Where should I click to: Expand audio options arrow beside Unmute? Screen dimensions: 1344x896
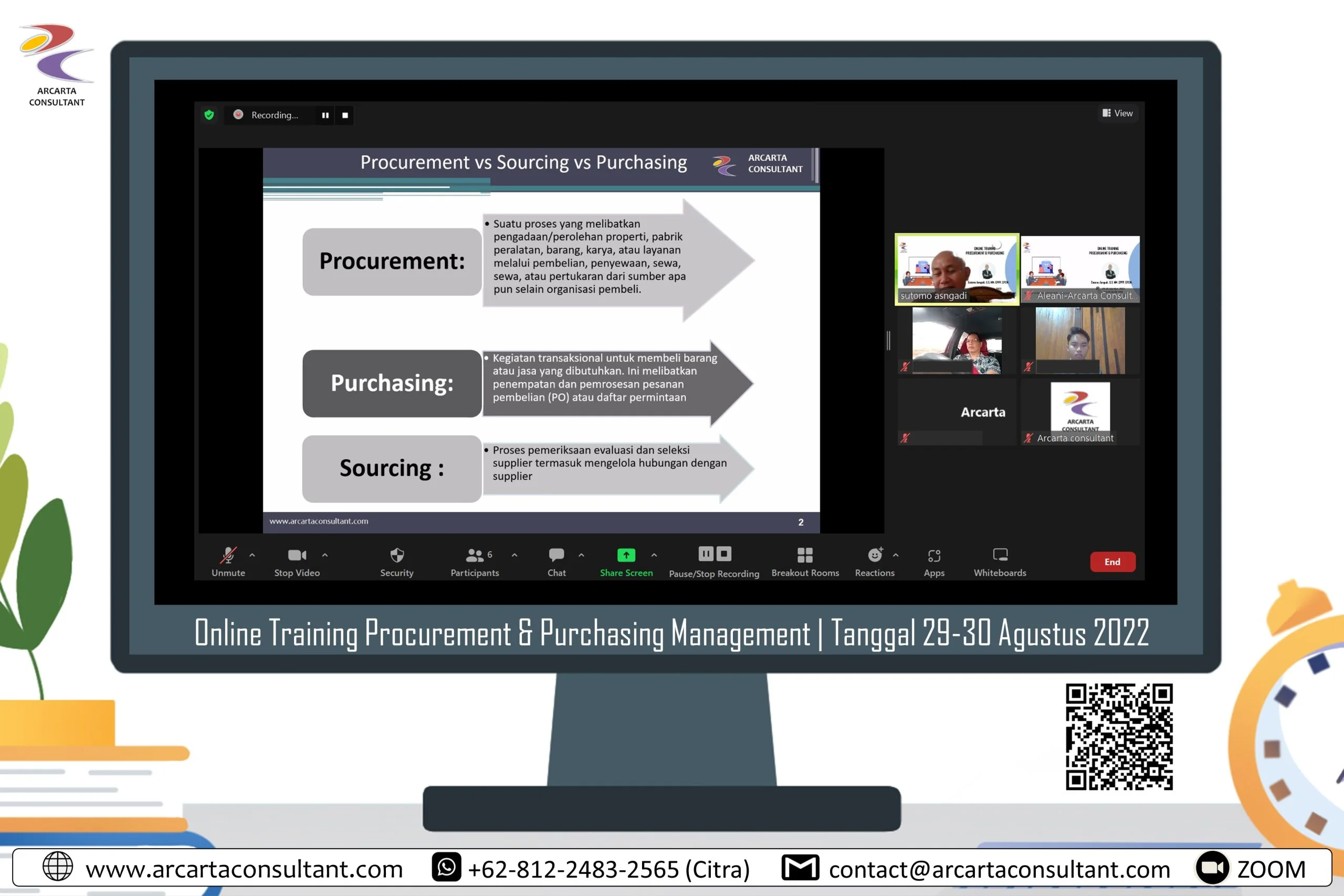tap(252, 555)
